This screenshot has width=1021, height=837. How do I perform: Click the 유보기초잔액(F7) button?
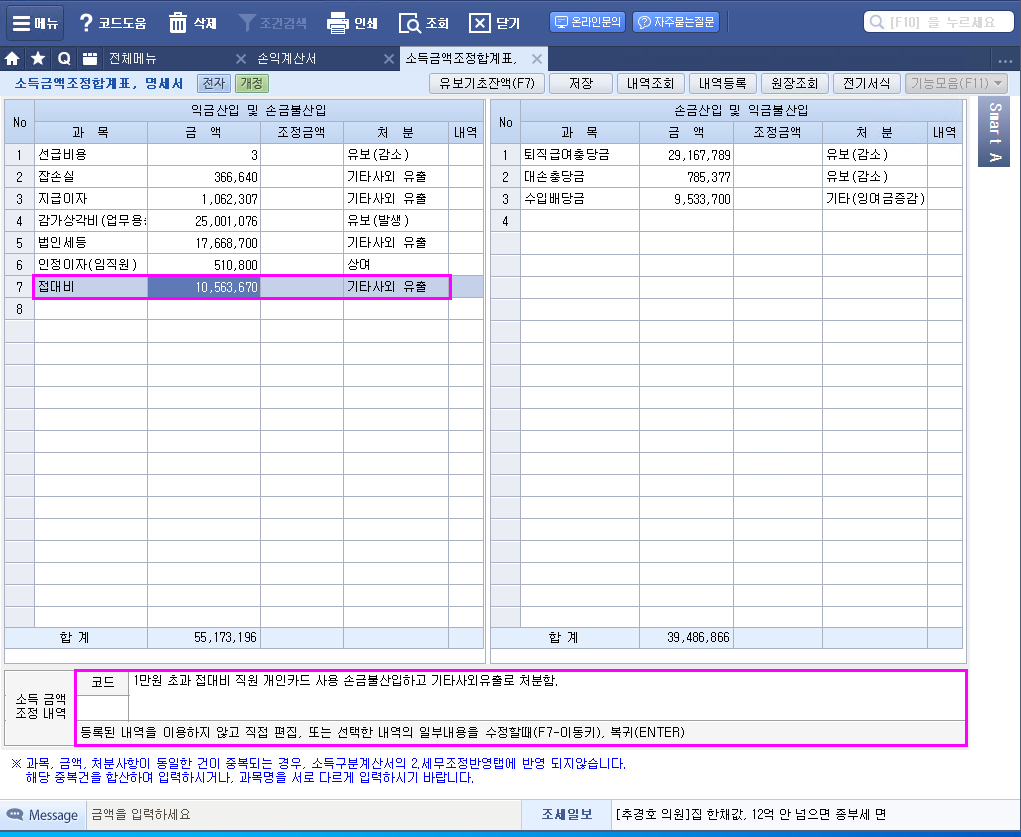[x=487, y=84]
